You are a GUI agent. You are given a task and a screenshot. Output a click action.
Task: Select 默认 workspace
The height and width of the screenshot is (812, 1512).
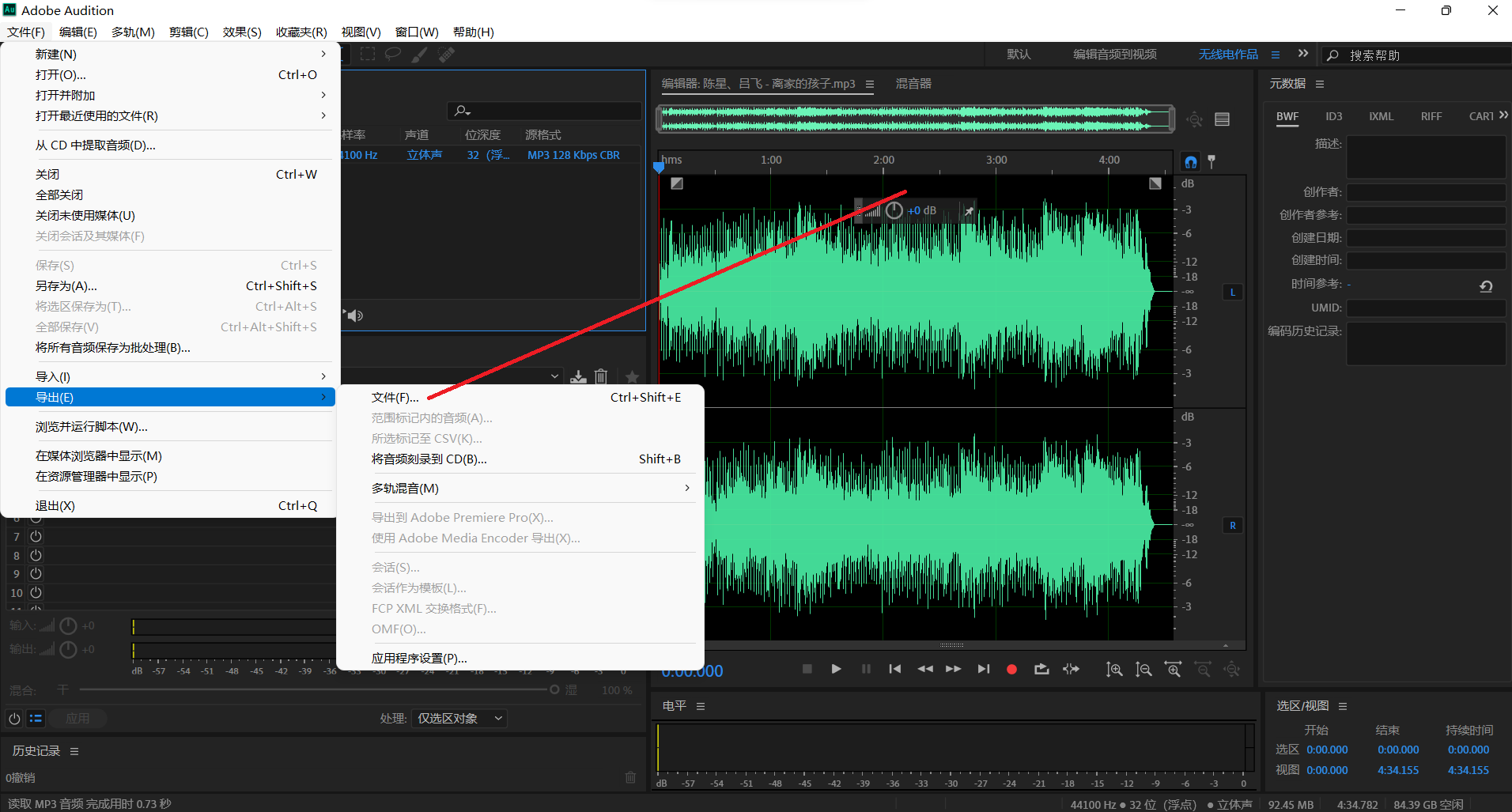1019,55
